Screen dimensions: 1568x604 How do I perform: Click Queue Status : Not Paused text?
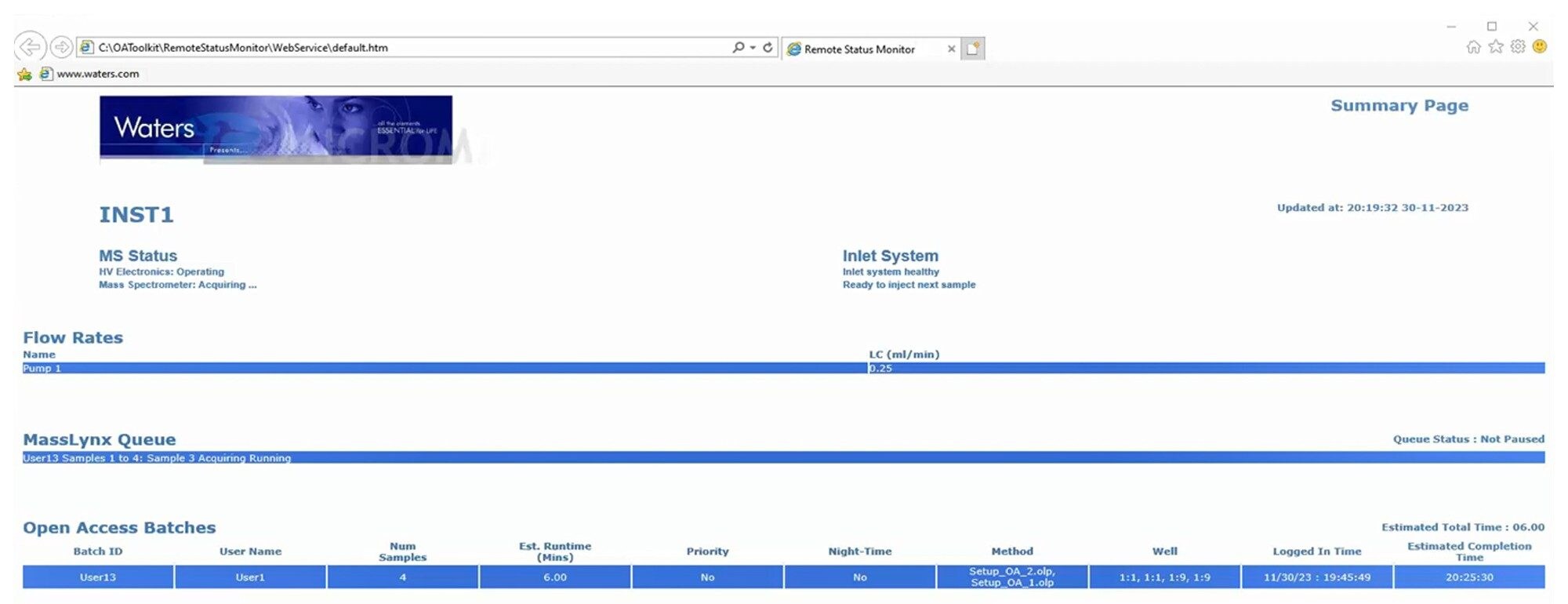(1468, 439)
